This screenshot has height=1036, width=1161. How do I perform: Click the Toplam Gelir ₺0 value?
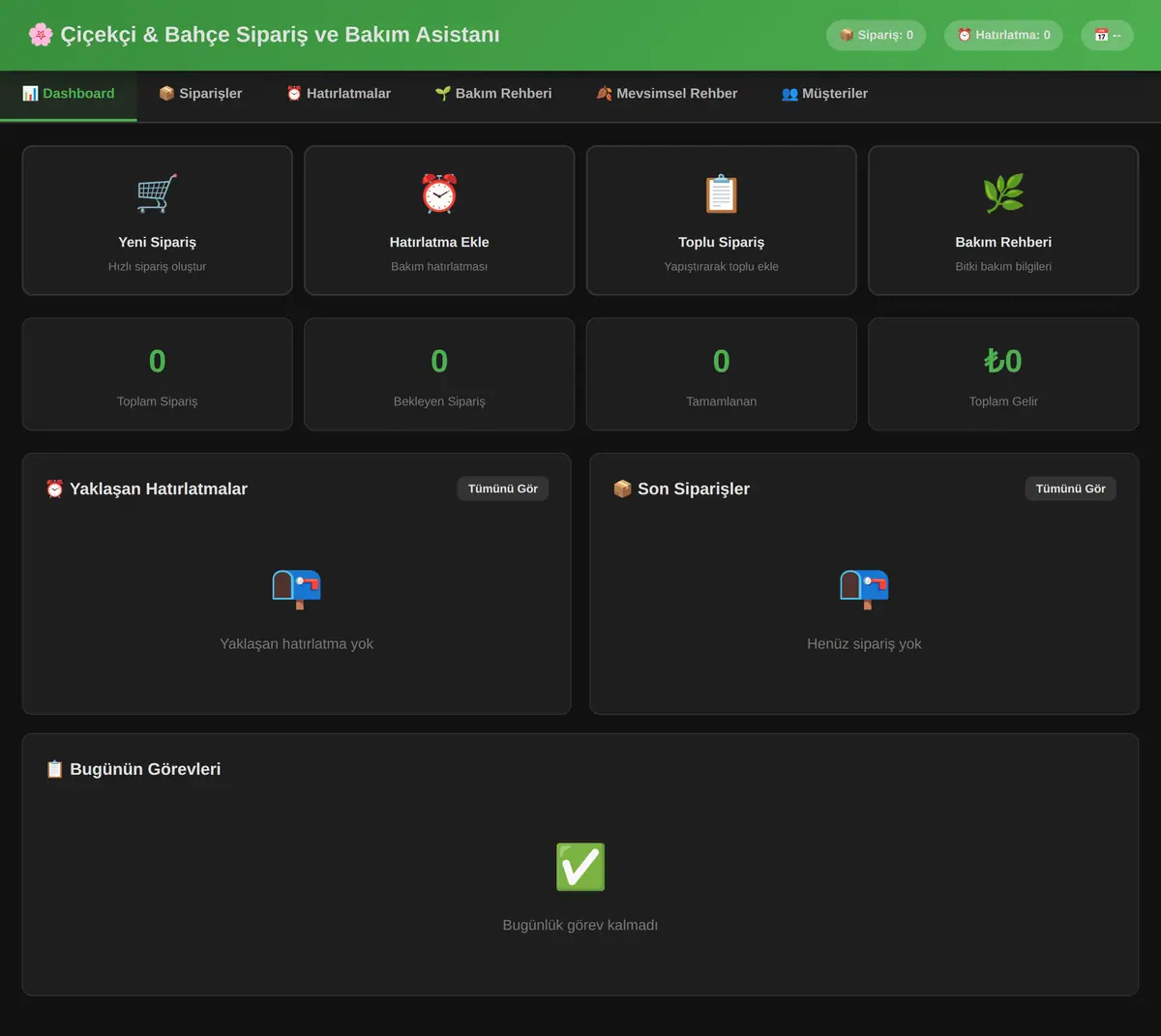click(x=1003, y=361)
